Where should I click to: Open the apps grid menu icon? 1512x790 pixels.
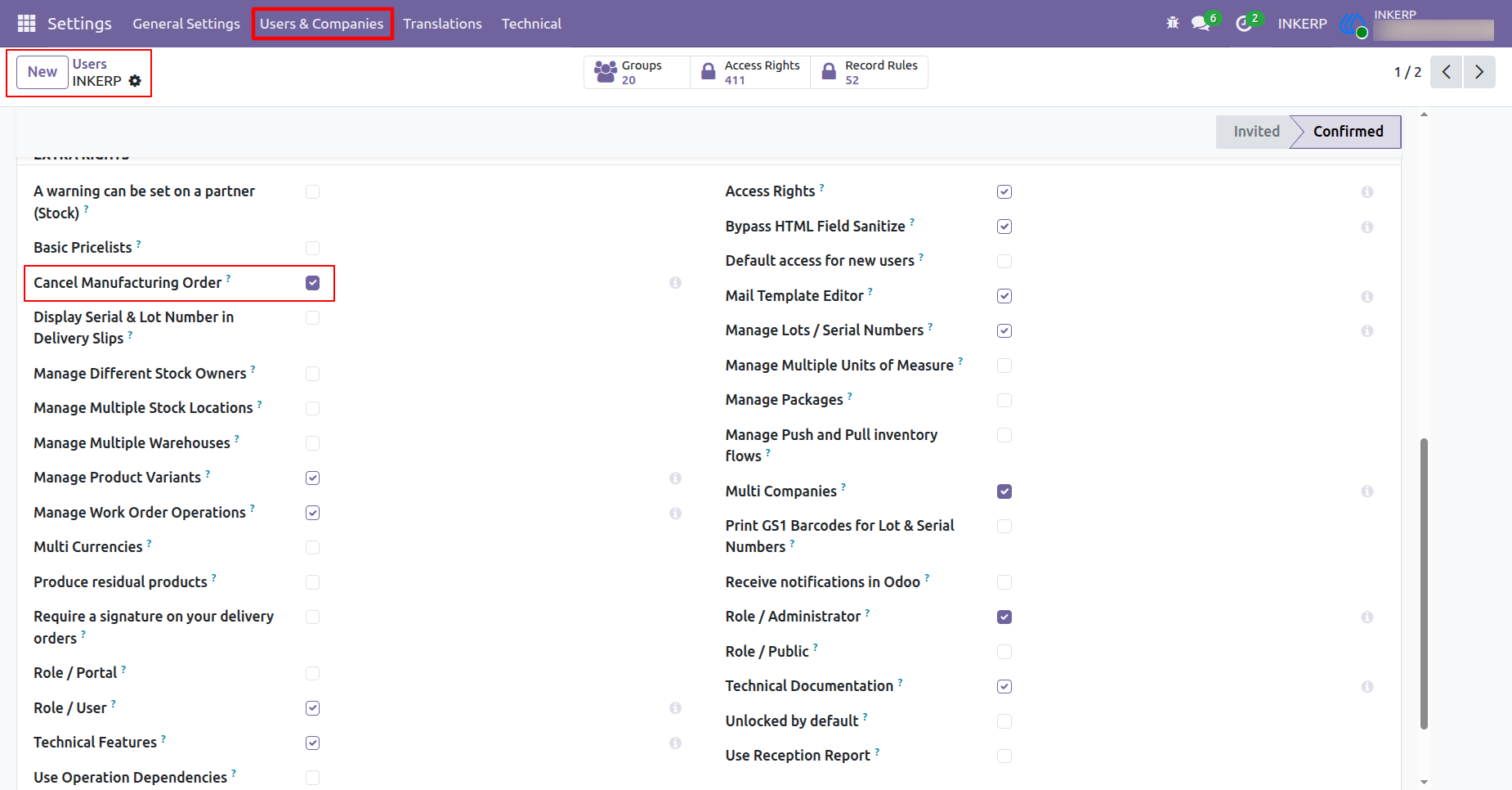pyautogui.click(x=26, y=24)
